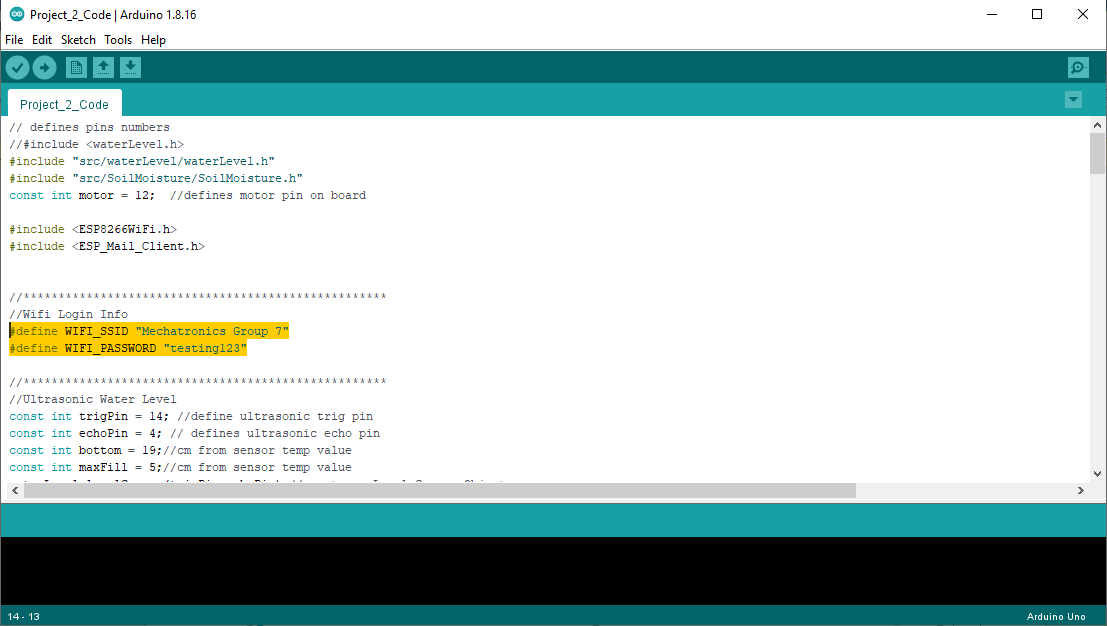Create a new sketch with New icon

[x=76, y=68]
